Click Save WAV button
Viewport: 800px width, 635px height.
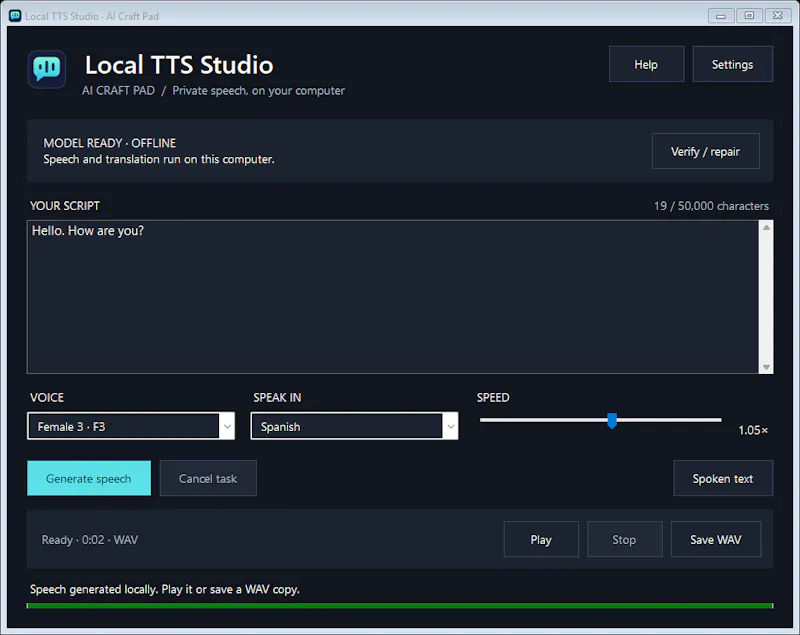click(x=715, y=539)
